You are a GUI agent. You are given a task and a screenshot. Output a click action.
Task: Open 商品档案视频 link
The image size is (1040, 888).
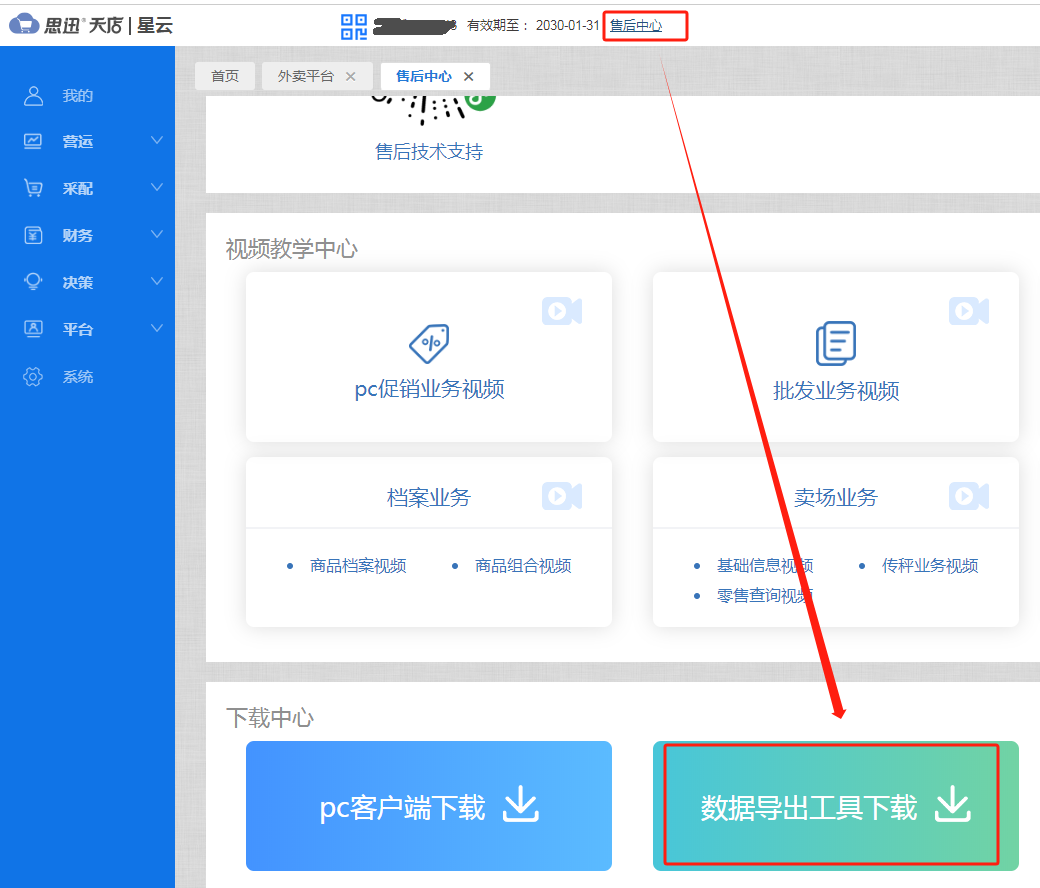point(358,566)
